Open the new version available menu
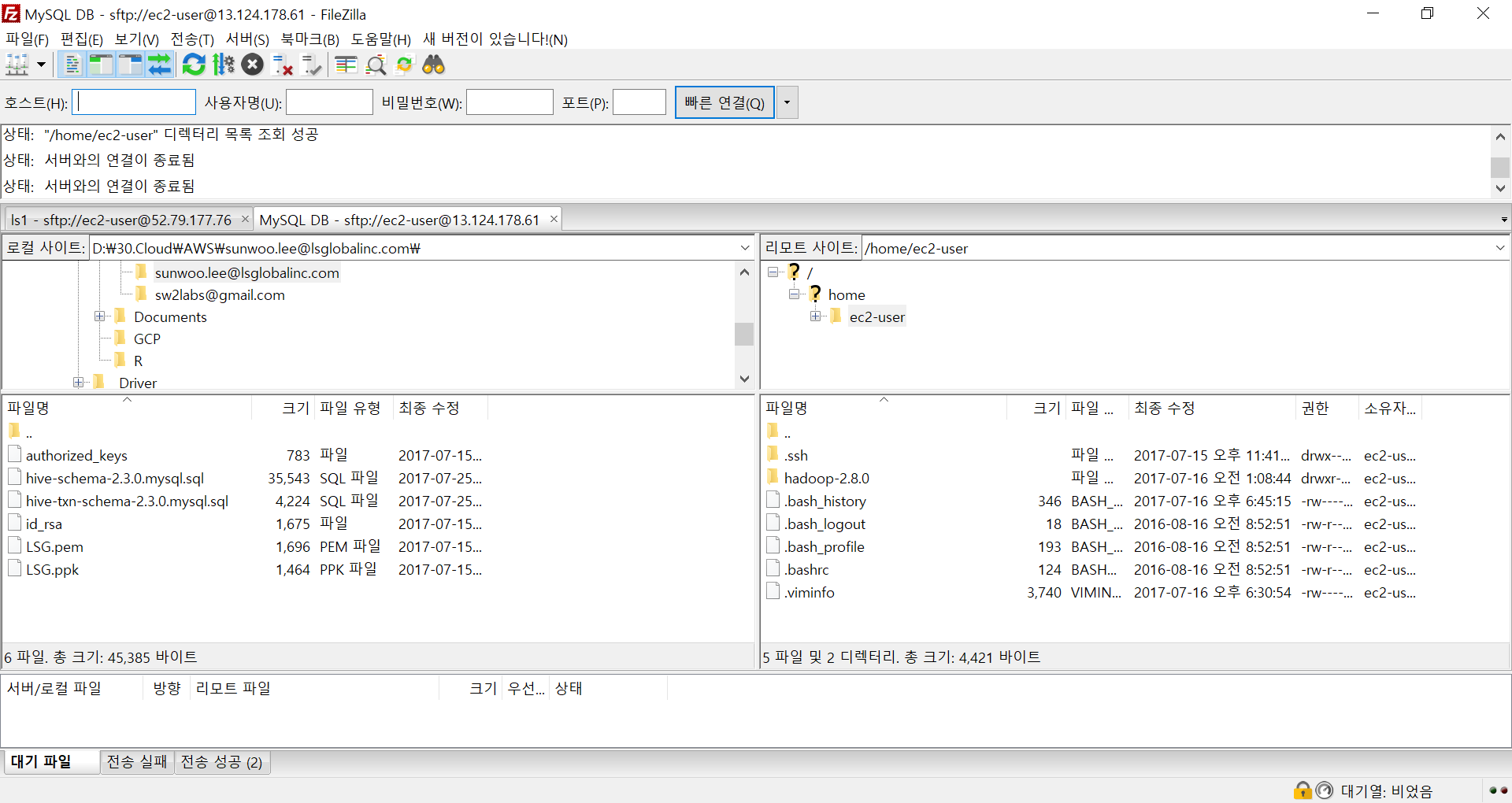The height and width of the screenshot is (803, 1512). pyautogui.click(x=495, y=39)
